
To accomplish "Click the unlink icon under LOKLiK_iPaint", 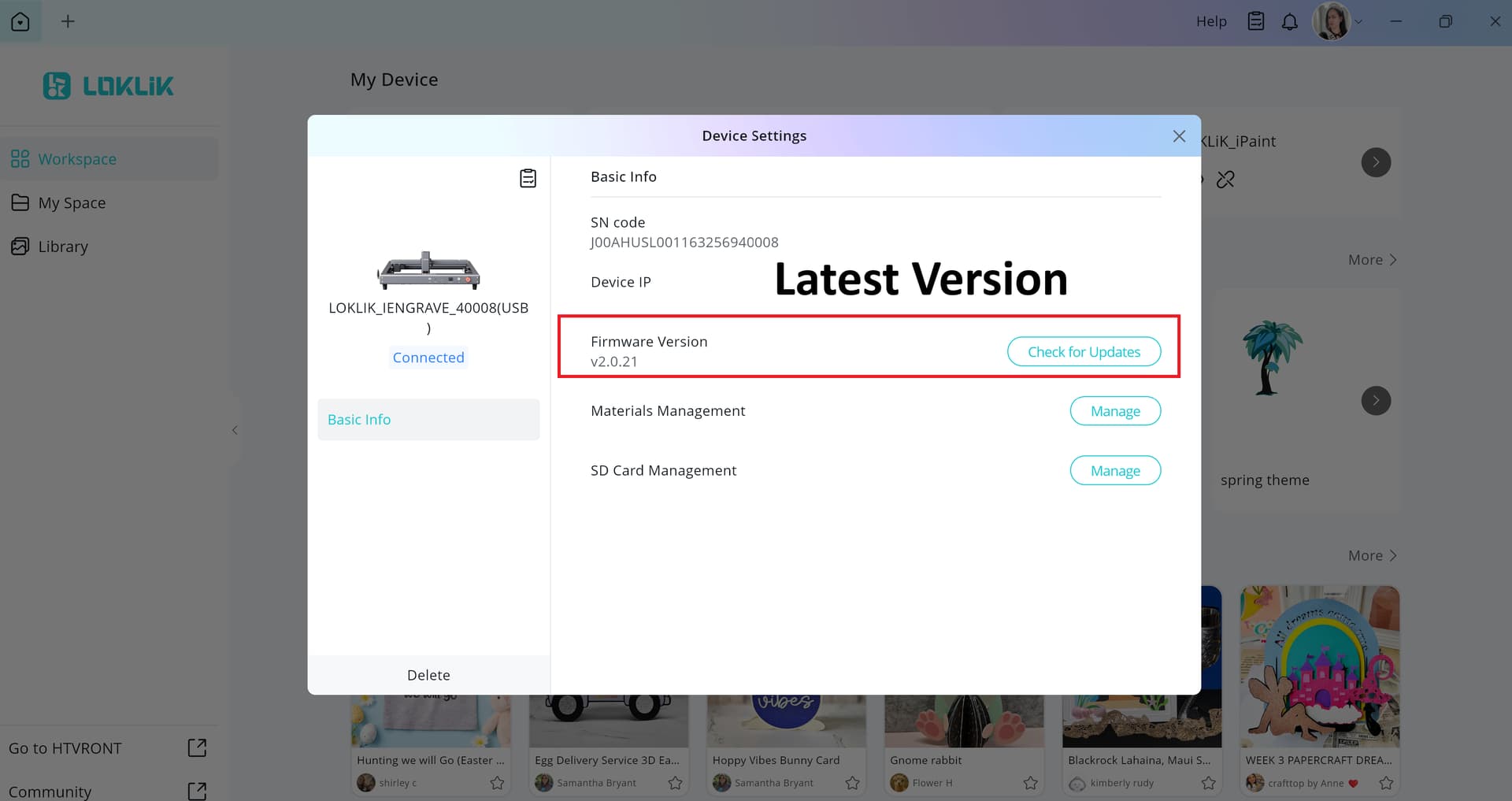I will [x=1225, y=180].
